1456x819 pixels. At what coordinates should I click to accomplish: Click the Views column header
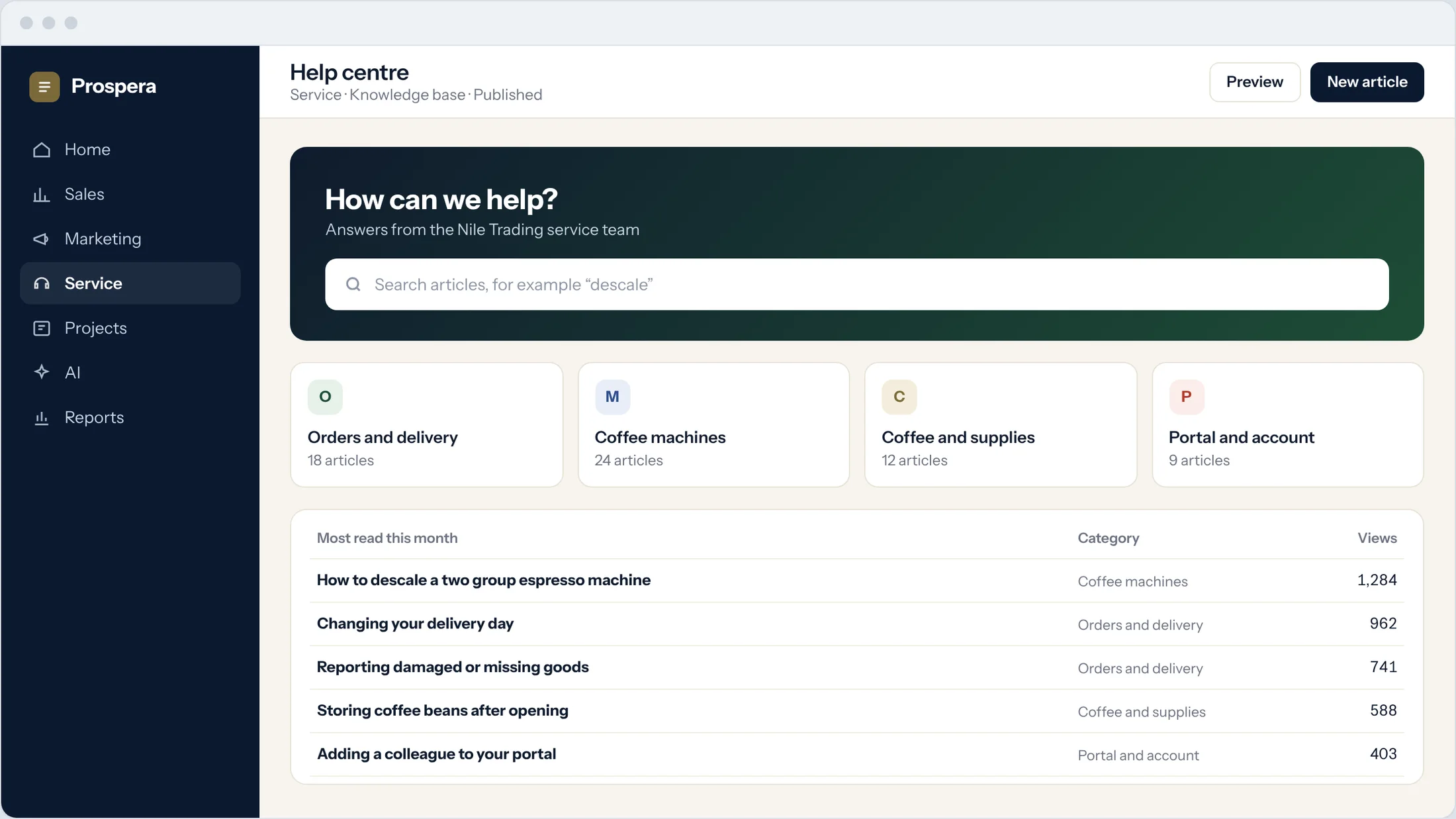pyautogui.click(x=1377, y=538)
